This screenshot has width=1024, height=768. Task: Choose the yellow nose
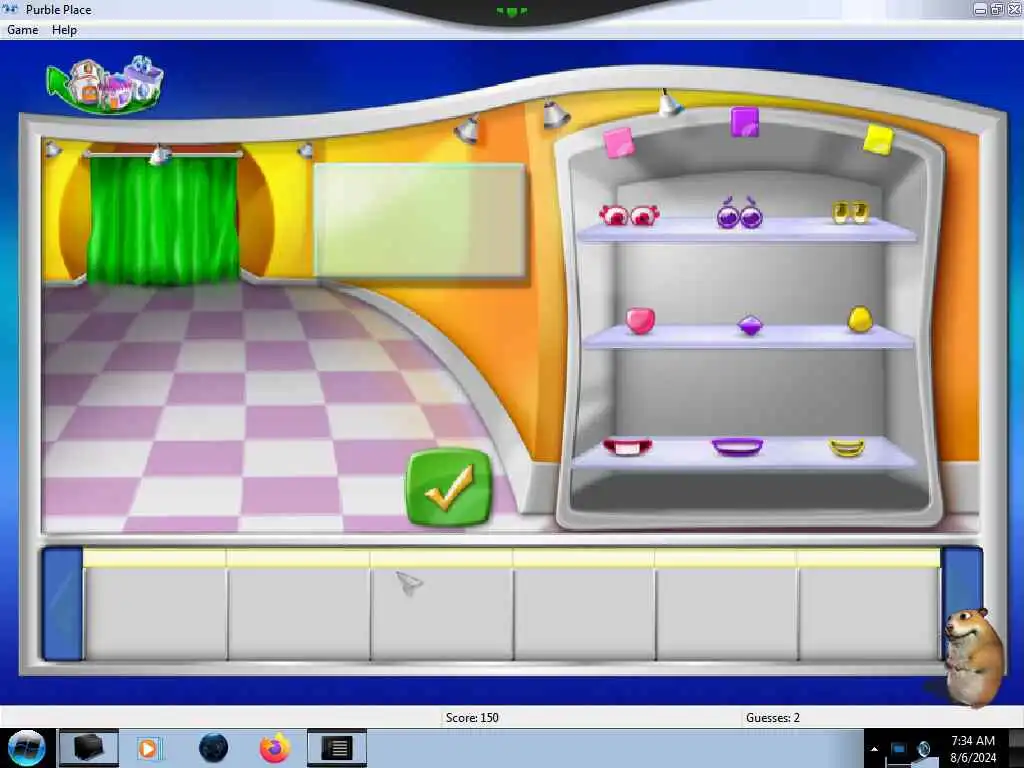click(x=859, y=319)
